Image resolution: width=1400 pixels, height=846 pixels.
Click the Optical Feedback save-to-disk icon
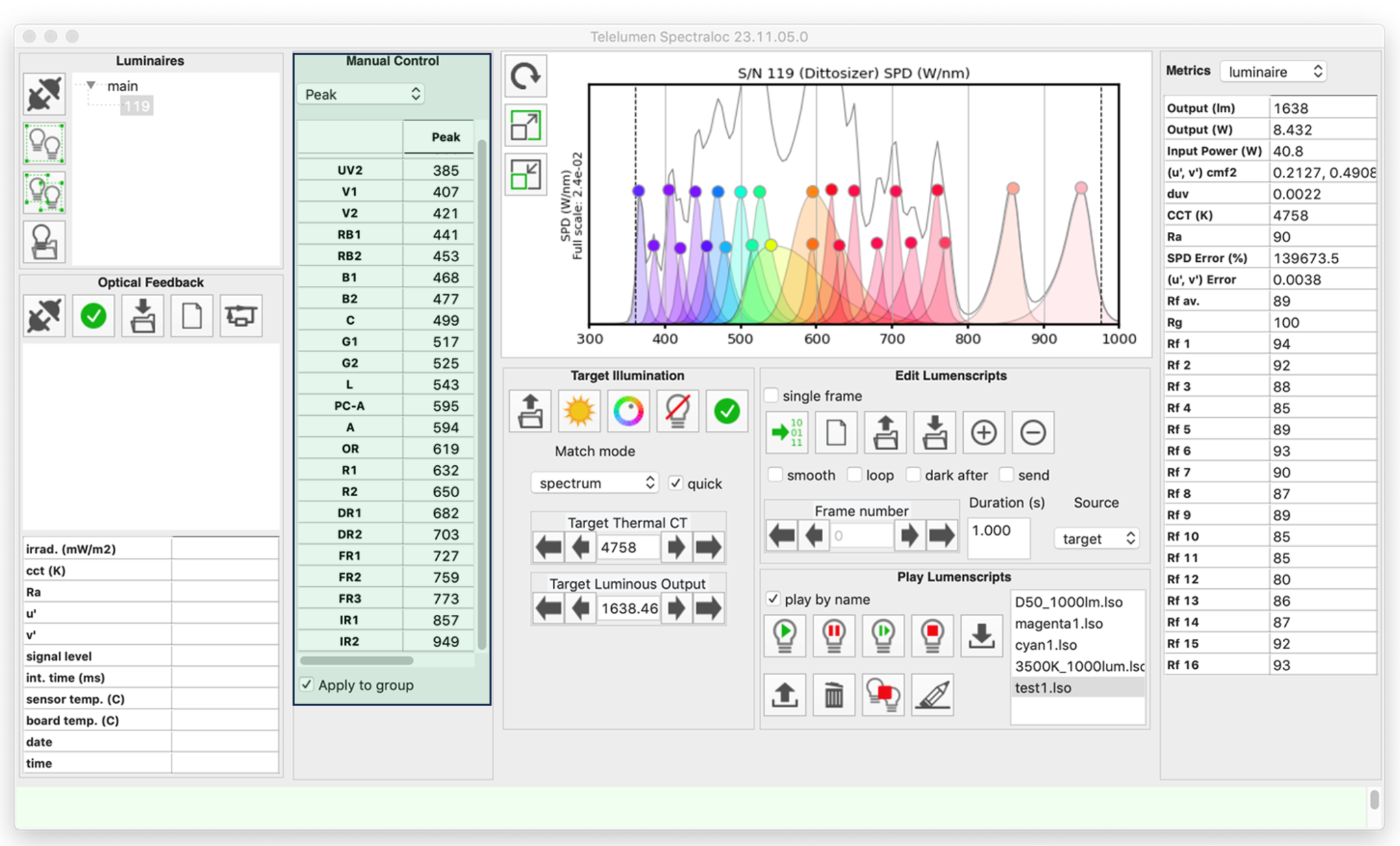[x=142, y=316]
